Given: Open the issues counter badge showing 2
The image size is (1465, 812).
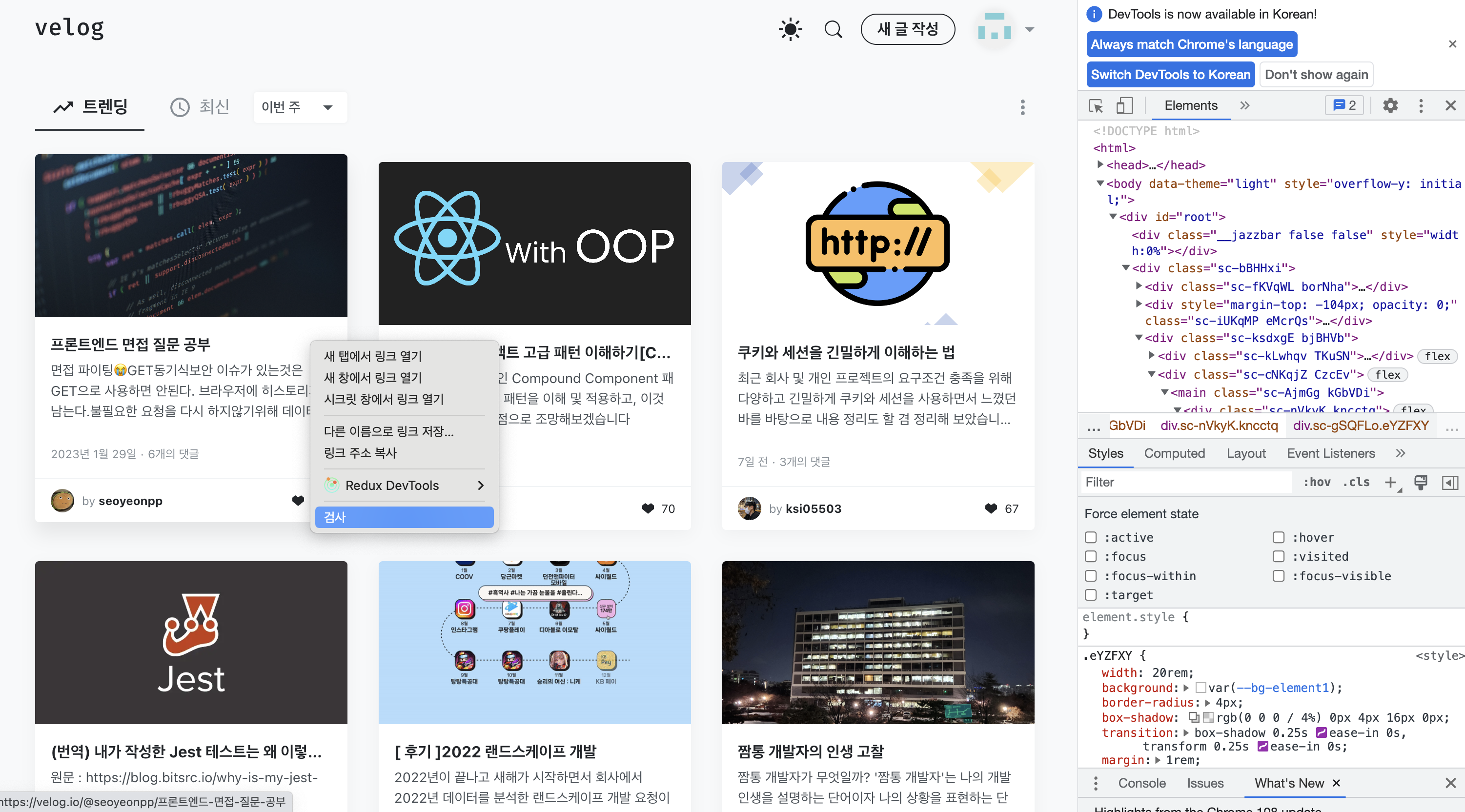Looking at the screenshot, I should pyautogui.click(x=1344, y=106).
